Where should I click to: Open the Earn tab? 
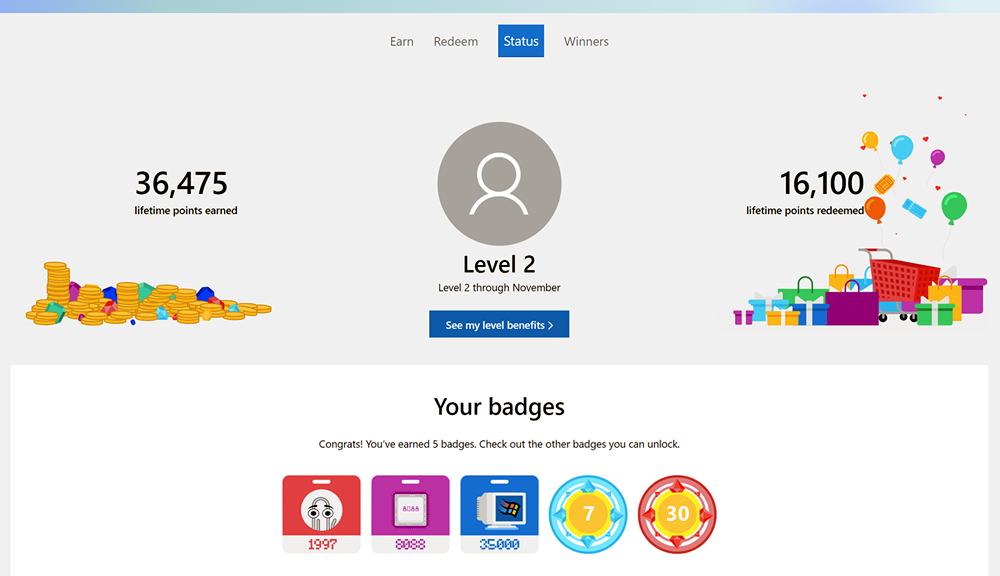coord(401,41)
